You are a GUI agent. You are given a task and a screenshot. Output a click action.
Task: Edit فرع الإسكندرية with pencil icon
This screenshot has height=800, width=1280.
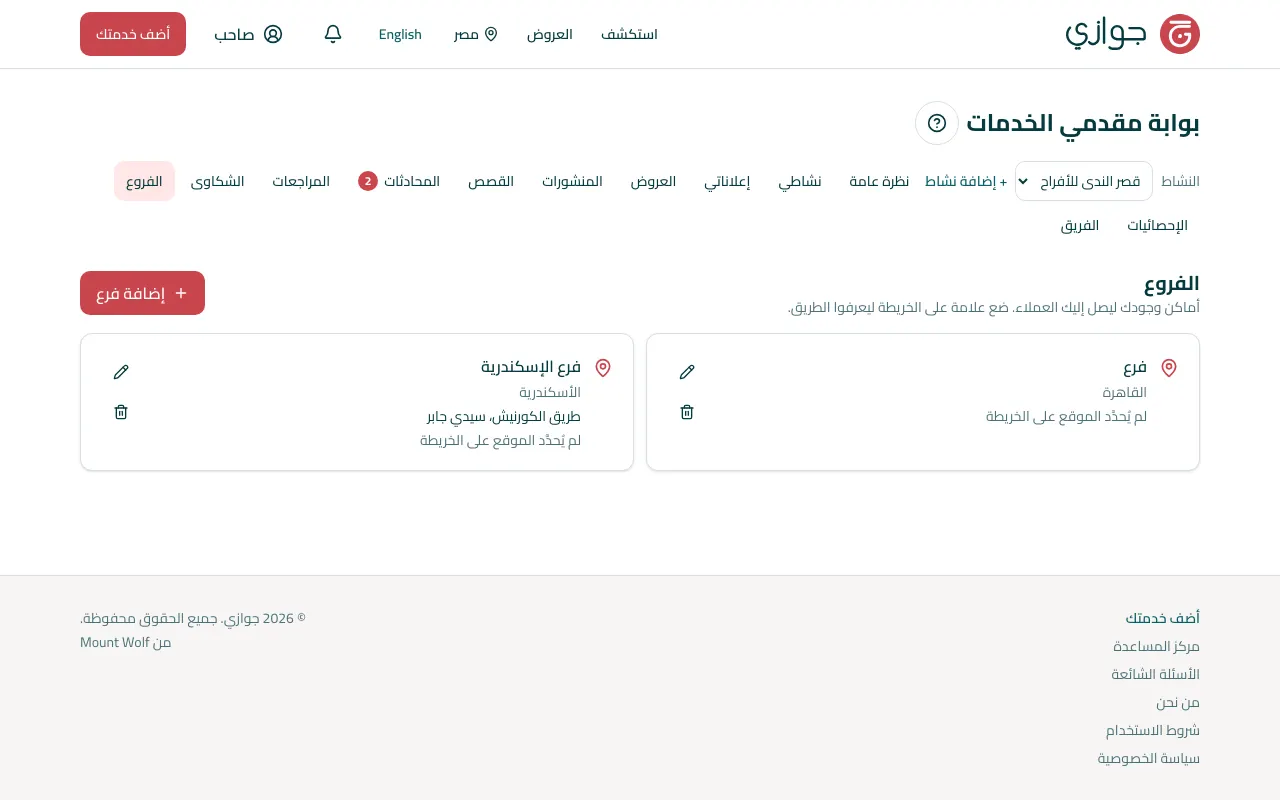[x=121, y=372]
